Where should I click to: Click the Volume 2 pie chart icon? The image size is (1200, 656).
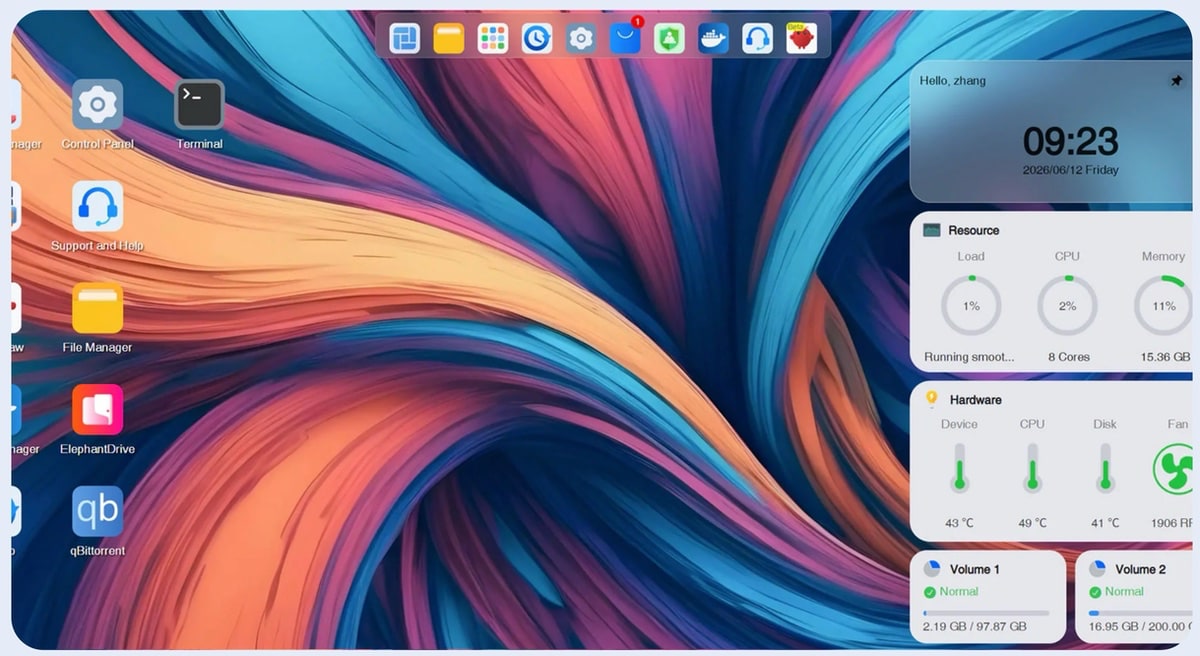1097,569
